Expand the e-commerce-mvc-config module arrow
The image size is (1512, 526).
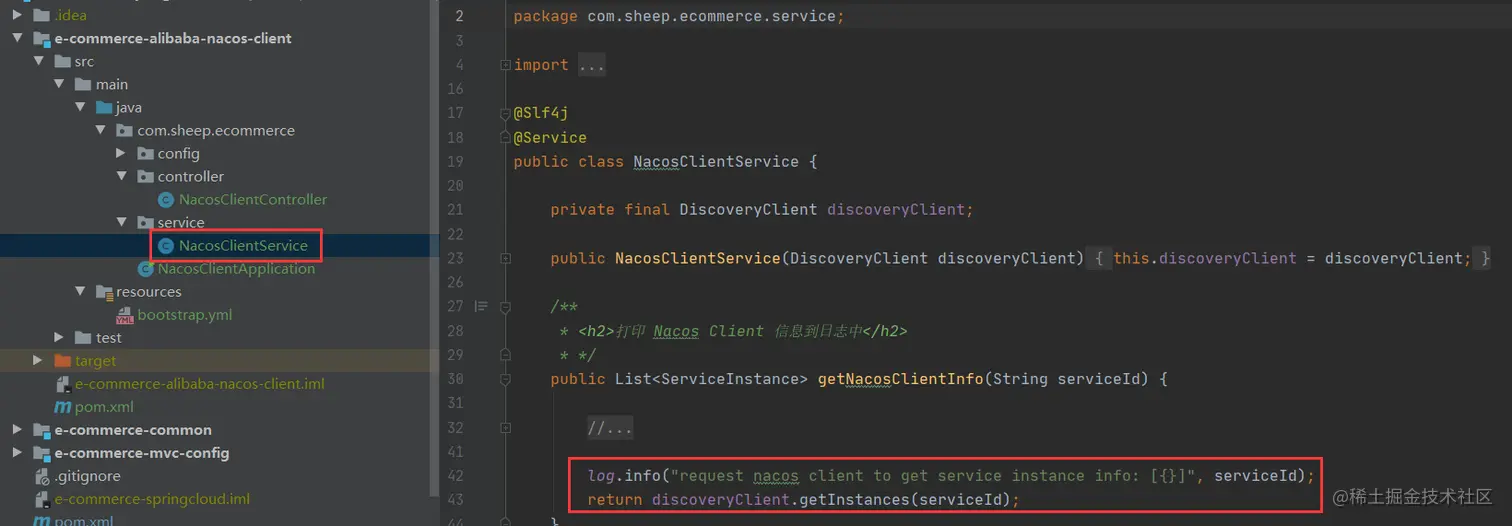(x=17, y=452)
